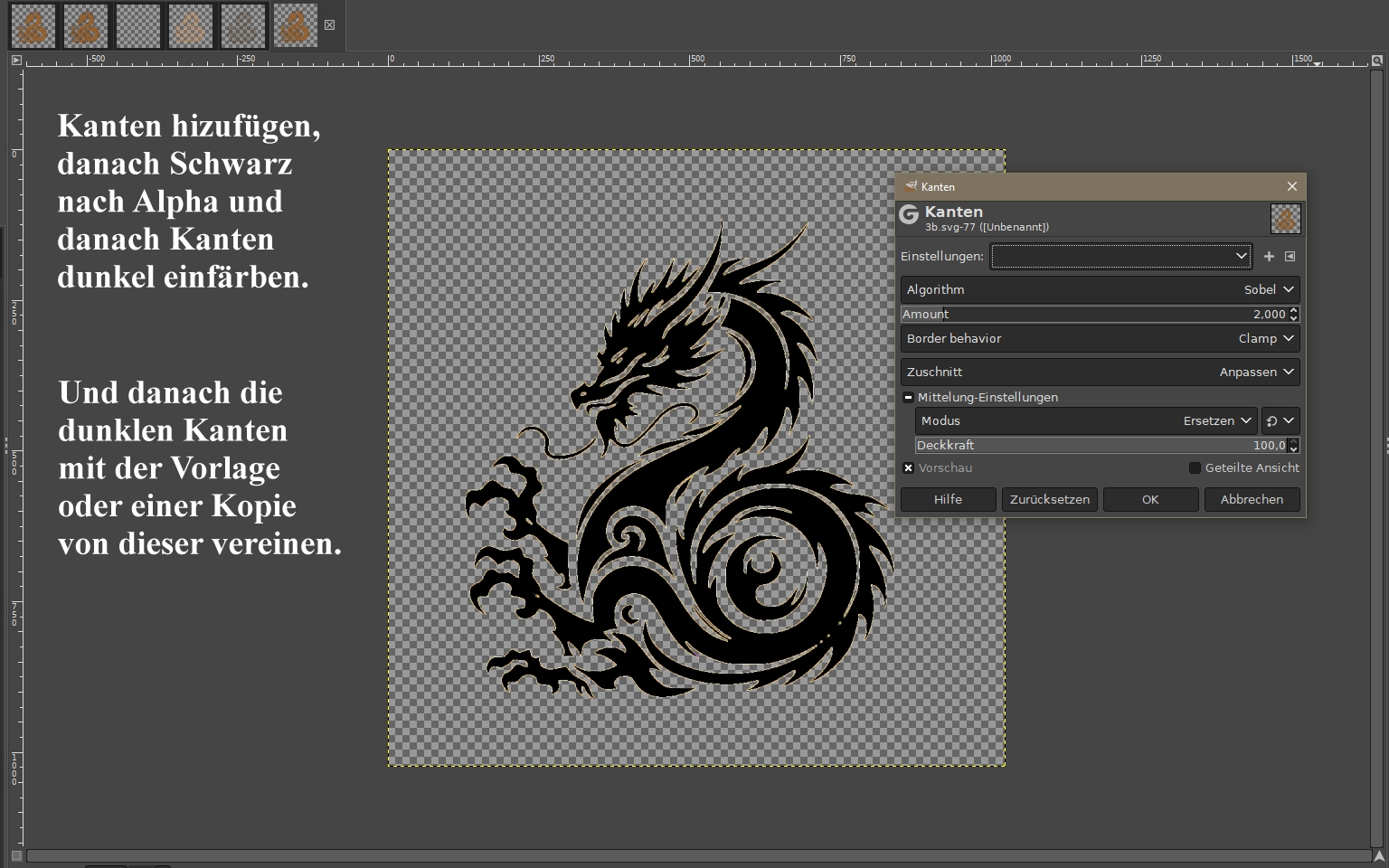This screenshot has height=868, width=1389.
Task: Click the Einstellungen preset input field
Action: (x=1112, y=257)
